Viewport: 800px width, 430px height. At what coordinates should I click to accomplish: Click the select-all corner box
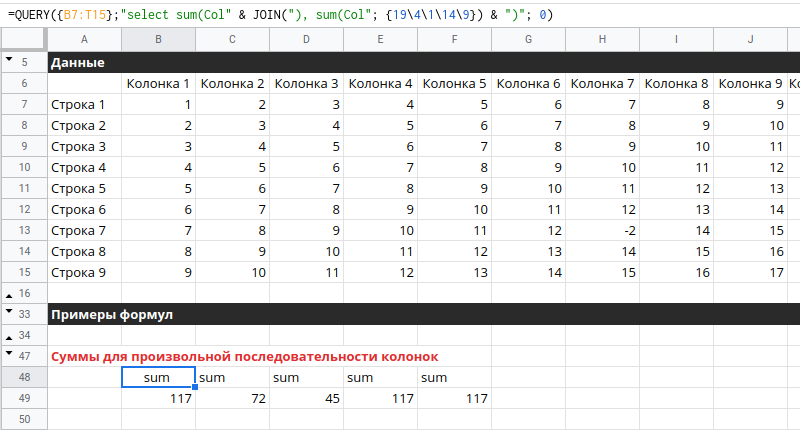tap(22, 40)
